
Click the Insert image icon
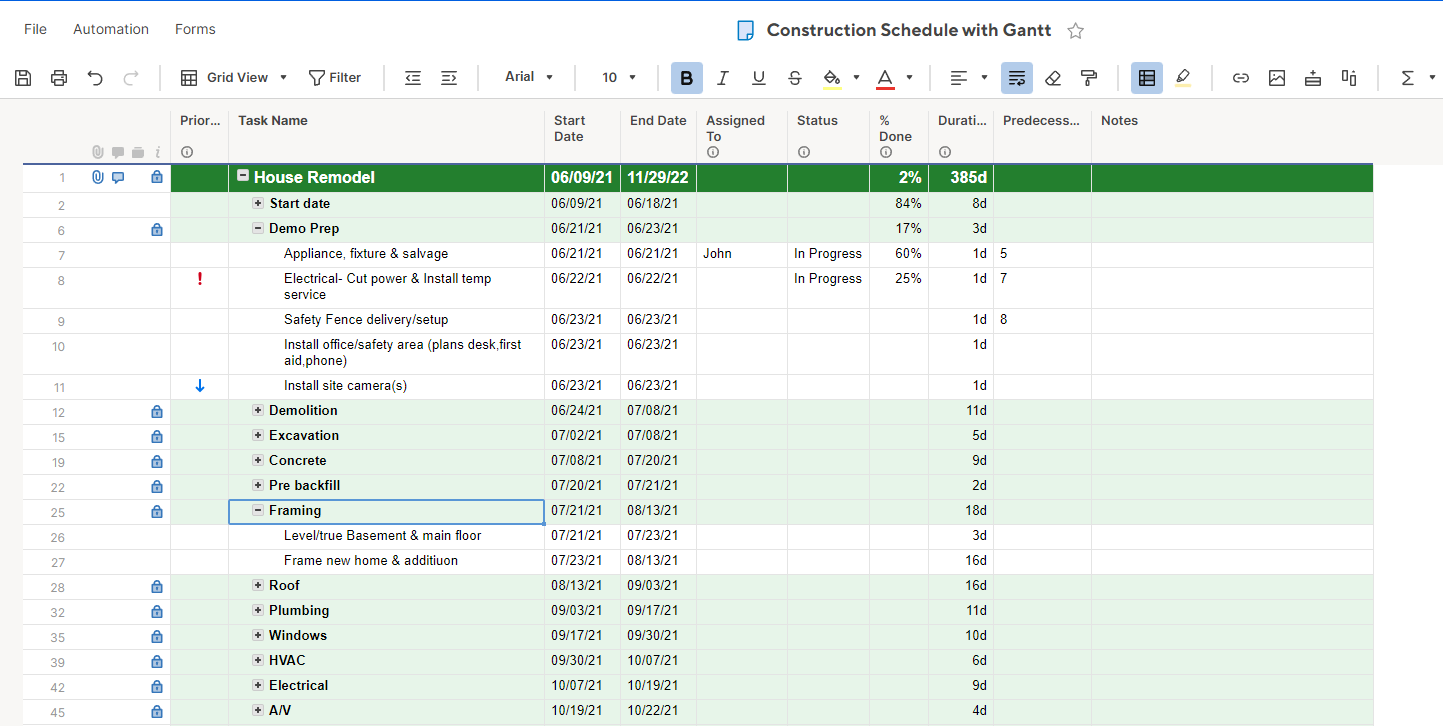pos(1277,78)
